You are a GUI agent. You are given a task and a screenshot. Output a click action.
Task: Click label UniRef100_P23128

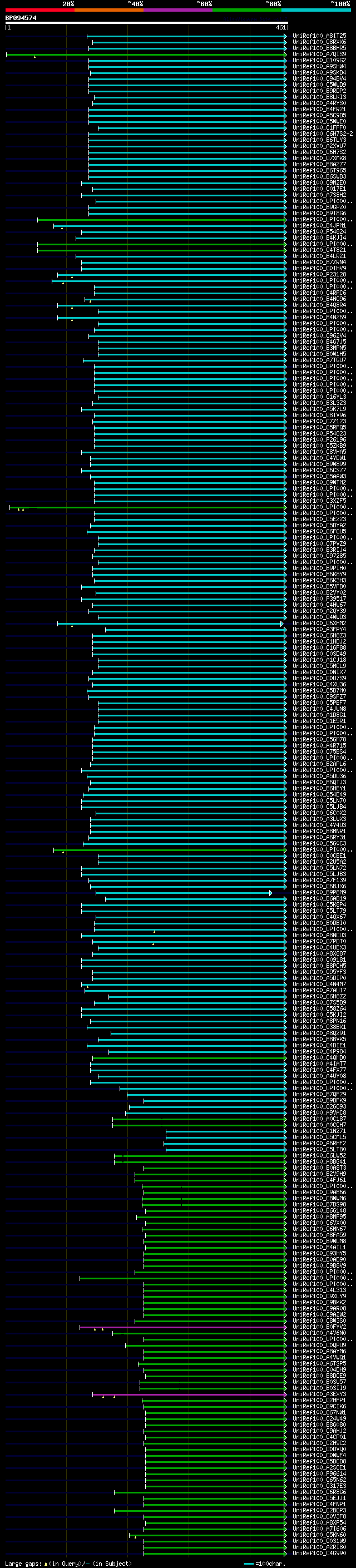[x=319, y=275]
